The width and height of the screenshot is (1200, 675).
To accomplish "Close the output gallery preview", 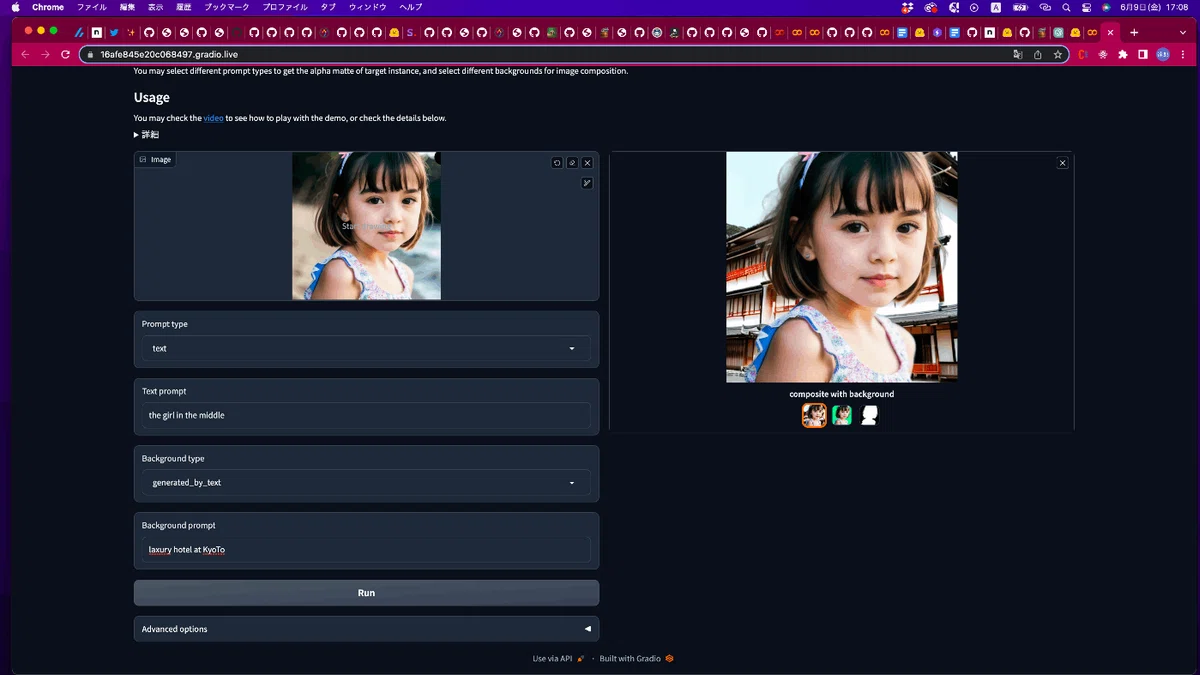I will click(1062, 162).
